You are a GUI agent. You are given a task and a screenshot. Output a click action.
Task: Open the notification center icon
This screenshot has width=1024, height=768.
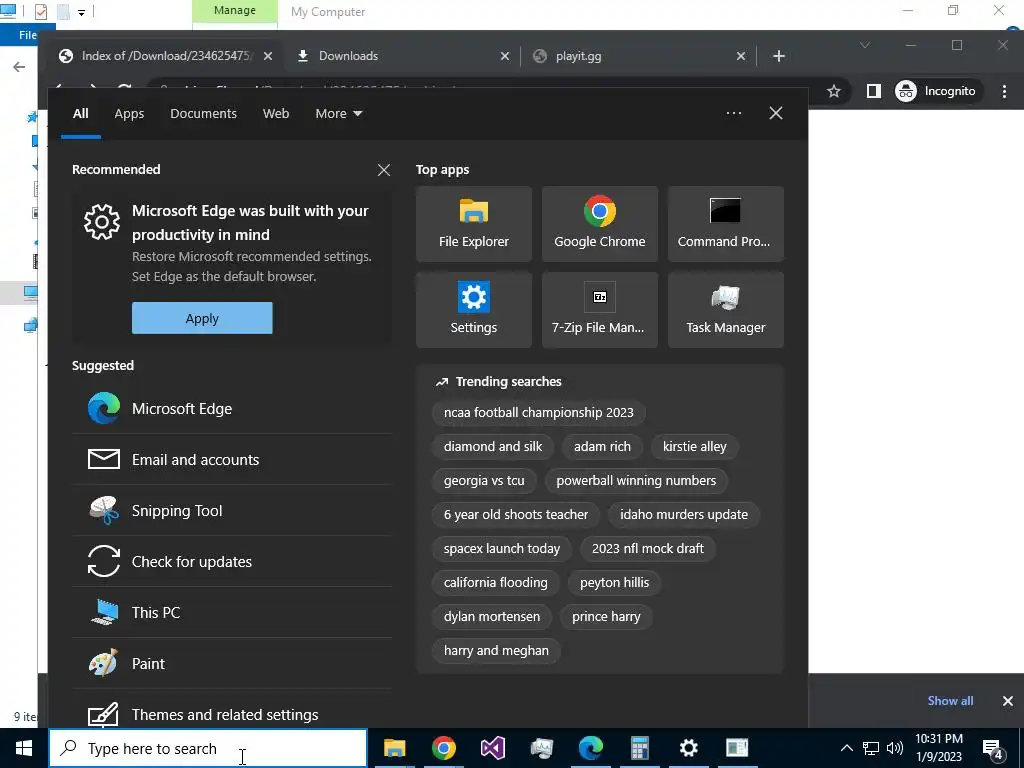pyautogui.click(x=993, y=748)
